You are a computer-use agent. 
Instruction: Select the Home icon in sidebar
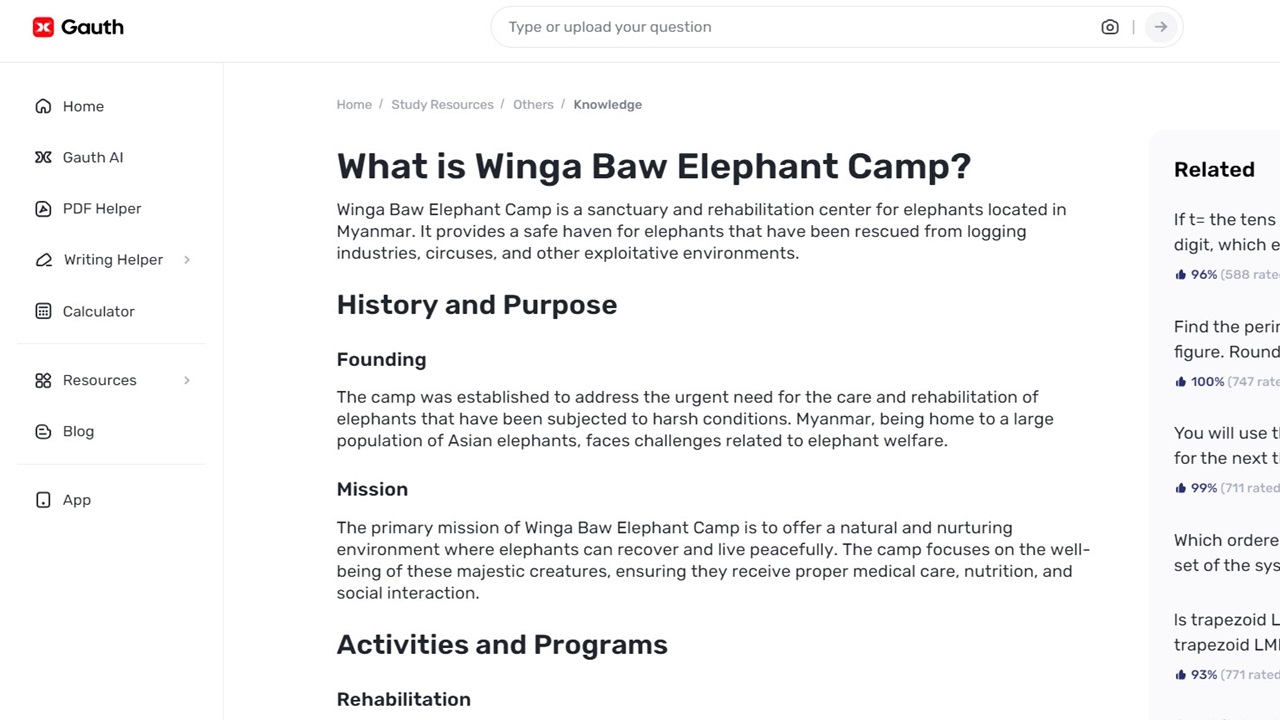tap(43, 106)
